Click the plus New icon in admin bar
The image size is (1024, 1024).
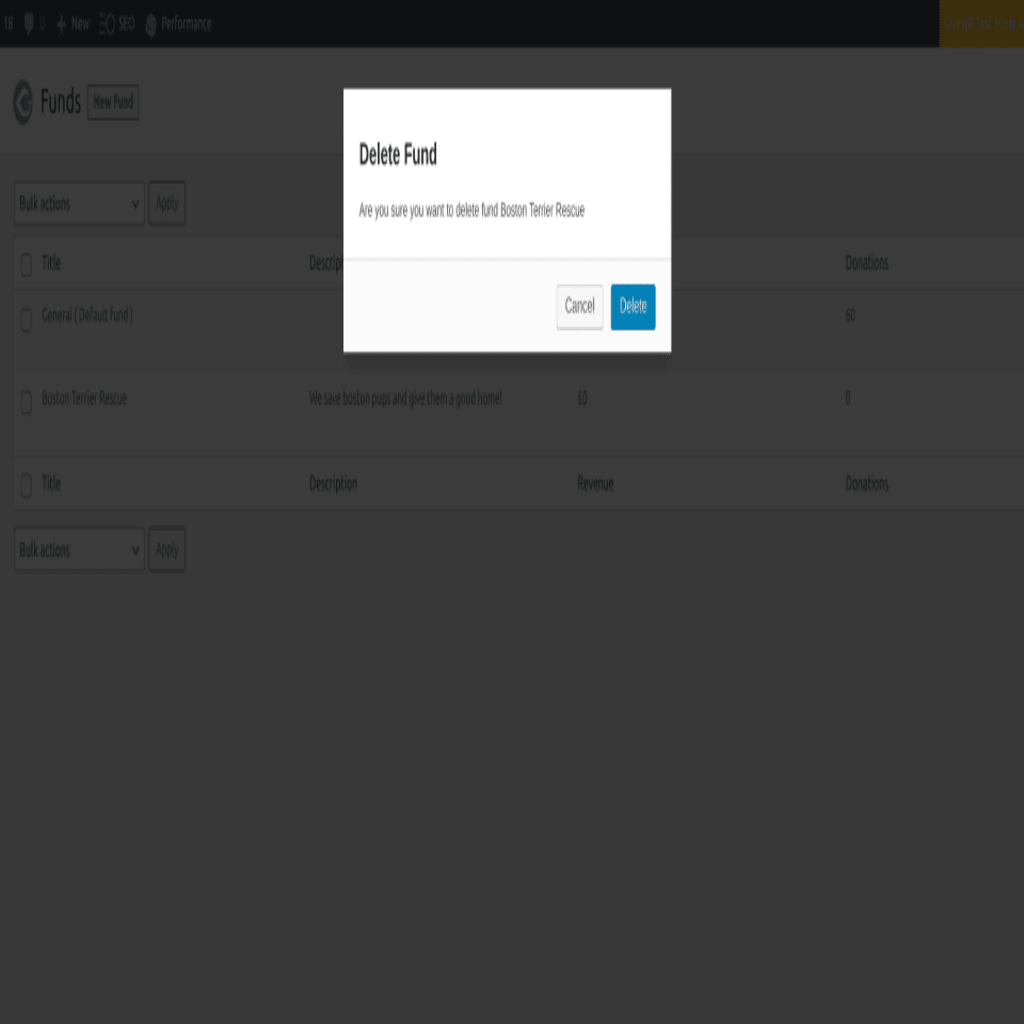61,24
